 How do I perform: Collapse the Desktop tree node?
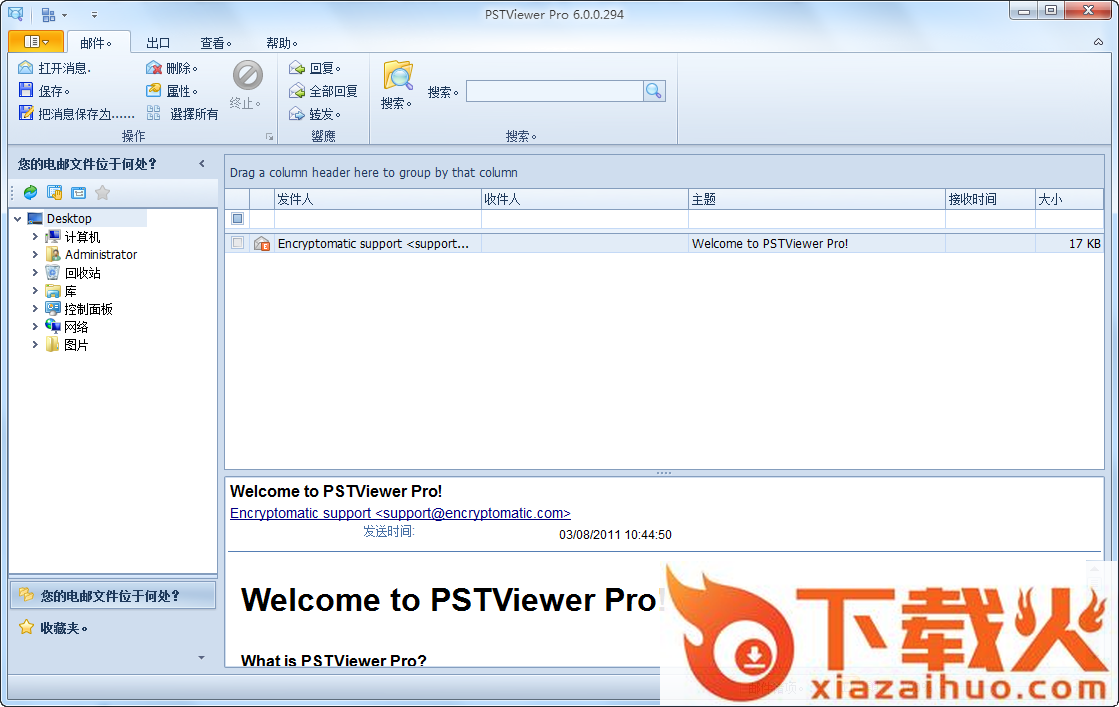(x=18, y=219)
